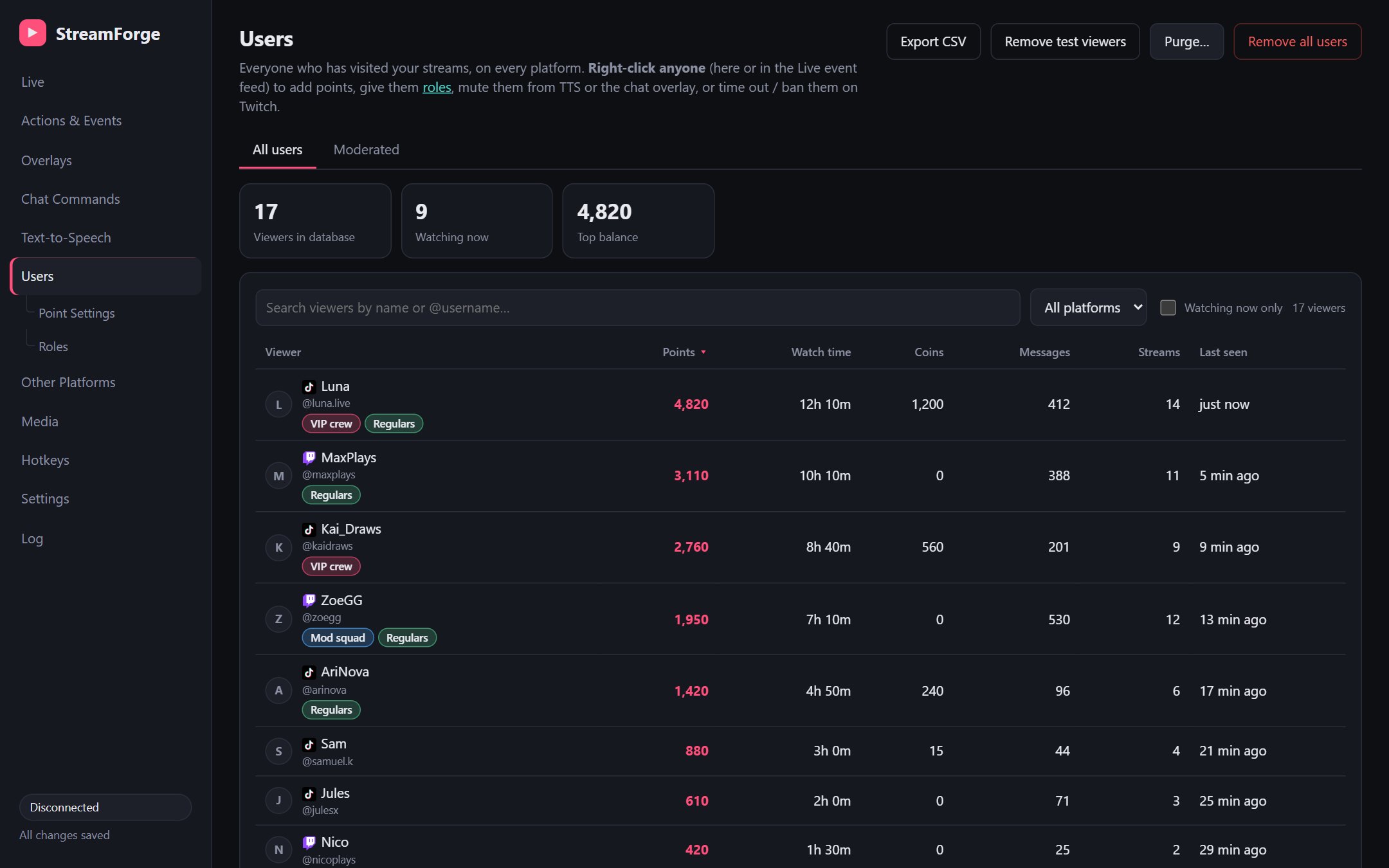Click the TikTok icon beside Kai_Draws
The image size is (1389, 868).
coord(309,529)
